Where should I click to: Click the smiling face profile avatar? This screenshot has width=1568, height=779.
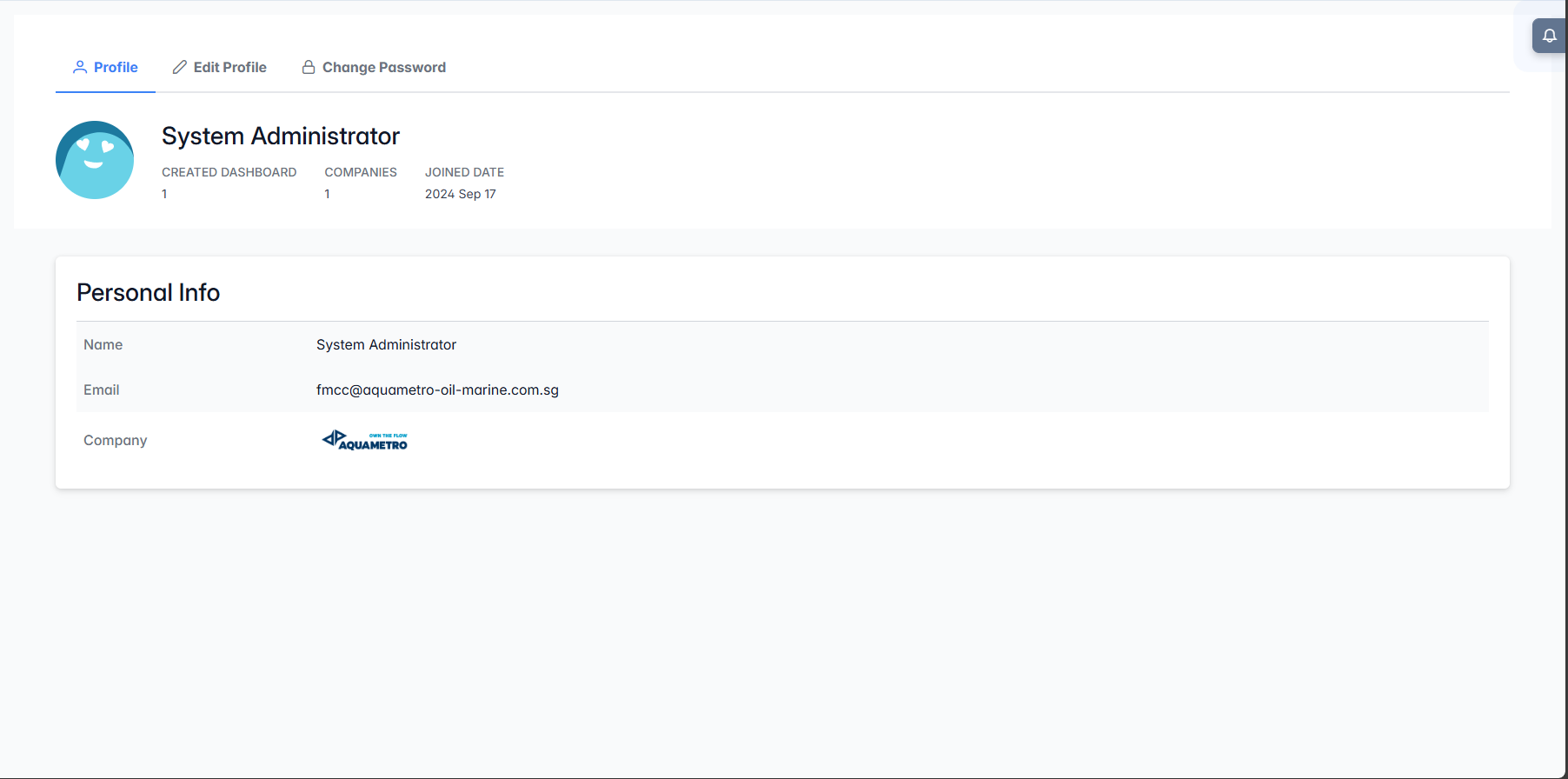(95, 160)
